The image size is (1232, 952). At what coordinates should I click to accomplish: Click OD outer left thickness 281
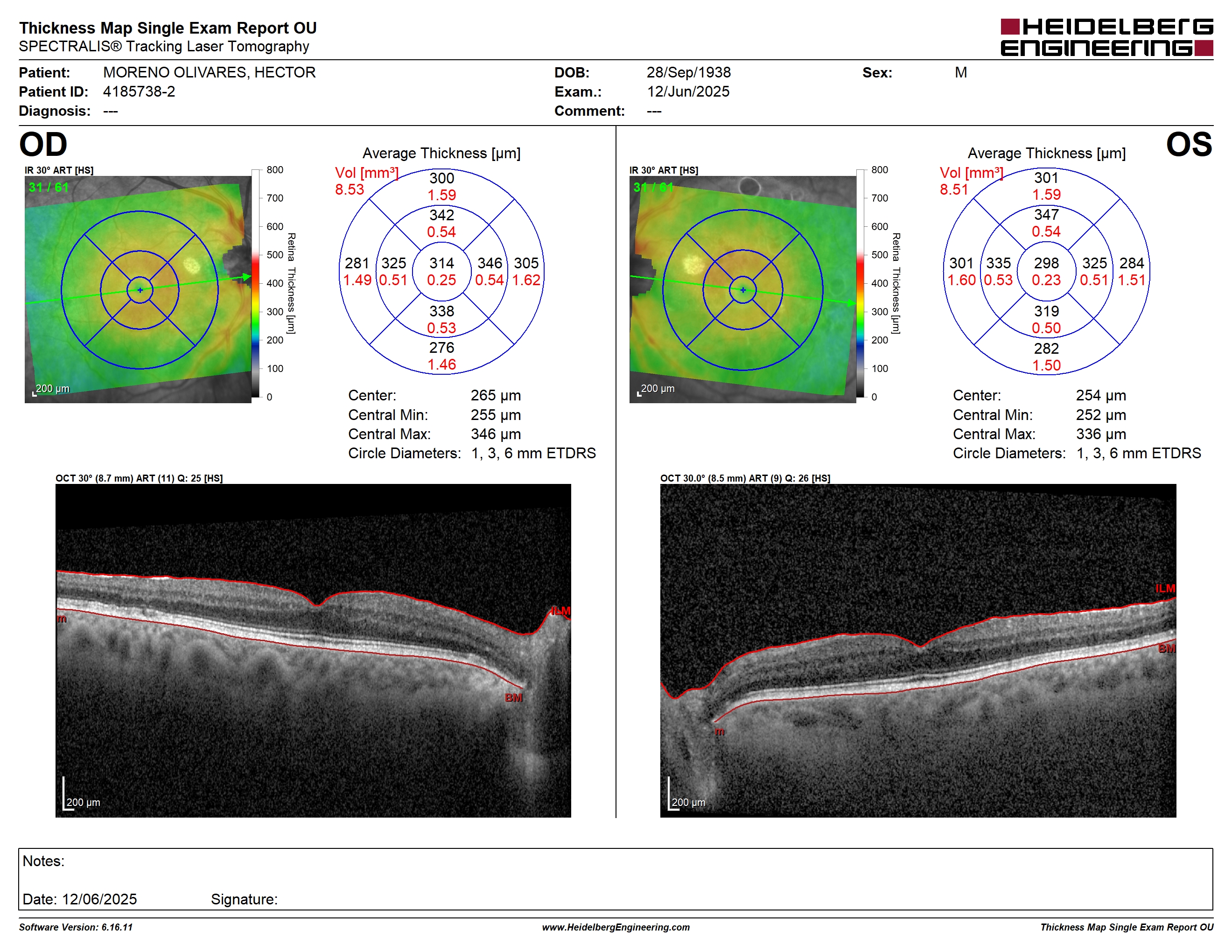(357, 263)
